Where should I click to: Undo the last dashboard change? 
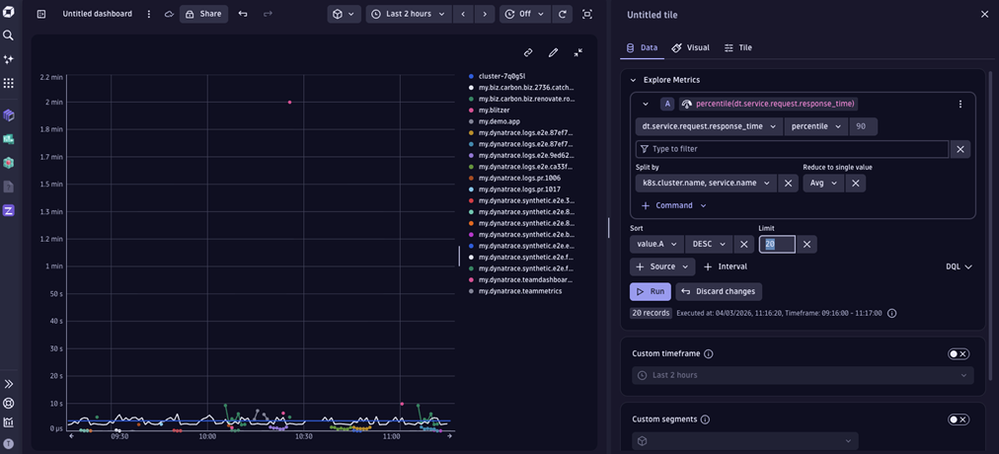coord(243,14)
